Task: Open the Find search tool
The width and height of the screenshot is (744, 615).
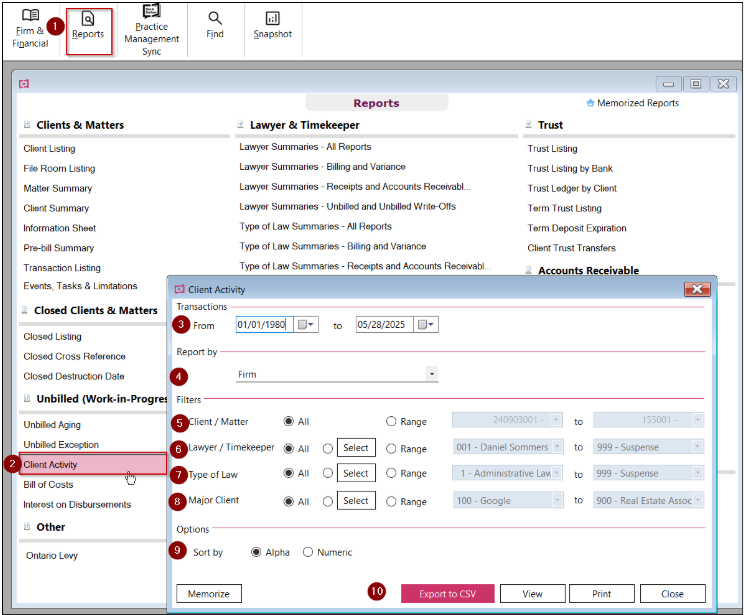Action: (215, 25)
